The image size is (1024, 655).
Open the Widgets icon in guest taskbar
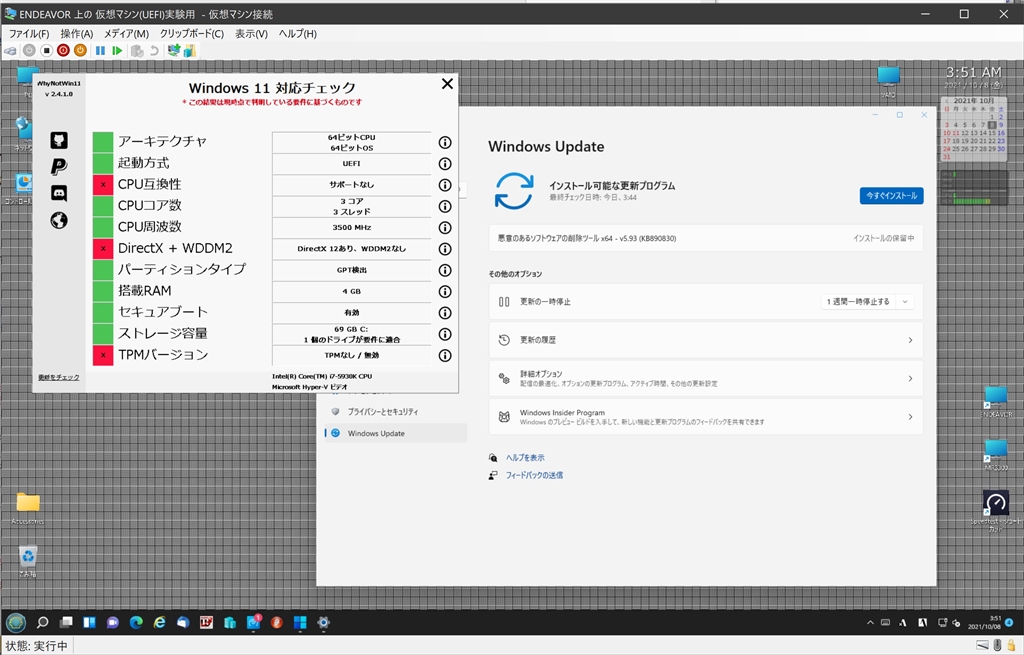89,622
